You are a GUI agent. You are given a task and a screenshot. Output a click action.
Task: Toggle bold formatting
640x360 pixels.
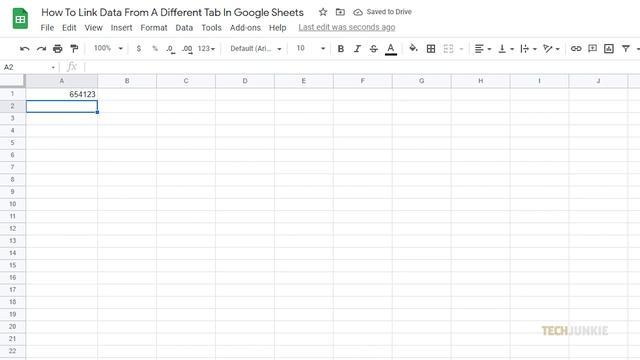click(340, 49)
